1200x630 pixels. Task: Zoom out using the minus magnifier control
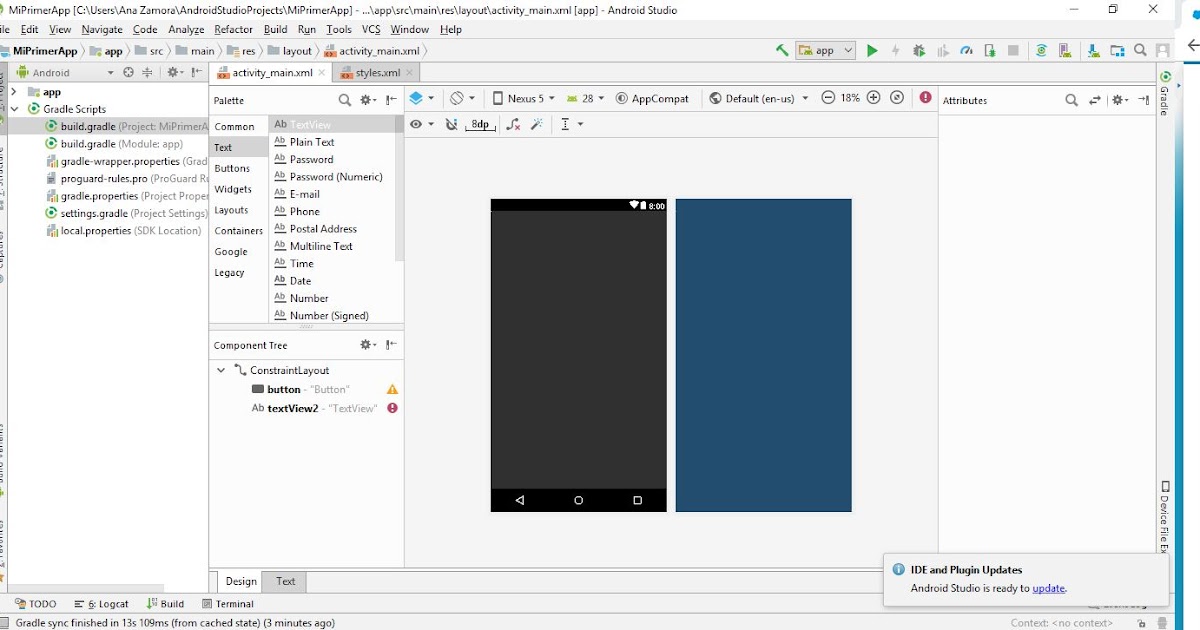(828, 98)
